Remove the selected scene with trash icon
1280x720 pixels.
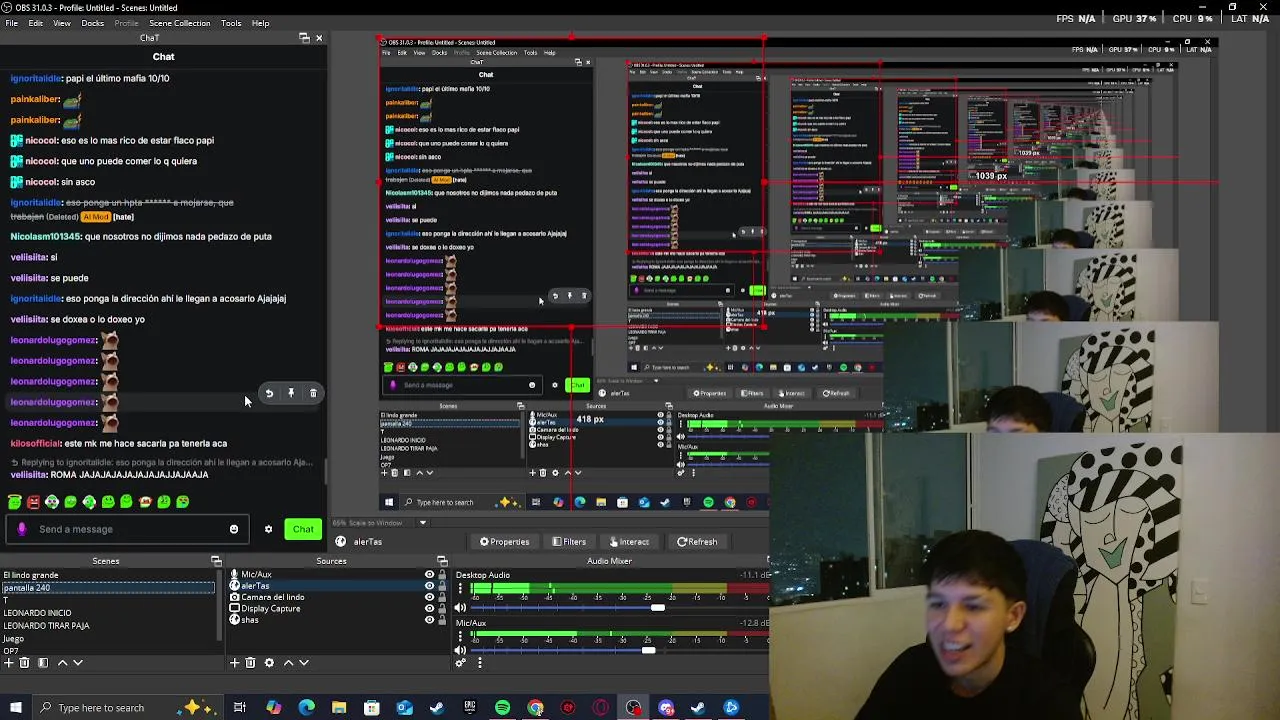pos(24,663)
